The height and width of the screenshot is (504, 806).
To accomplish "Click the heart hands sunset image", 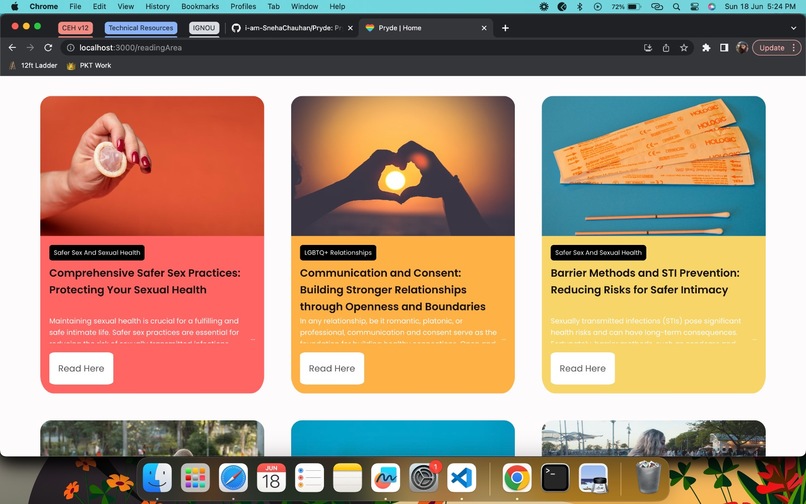I will pyautogui.click(x=403, y=166).
